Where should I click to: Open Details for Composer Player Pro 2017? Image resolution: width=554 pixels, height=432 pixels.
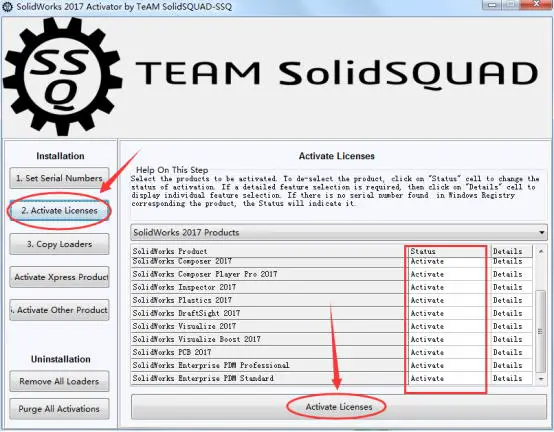point(511,274)
